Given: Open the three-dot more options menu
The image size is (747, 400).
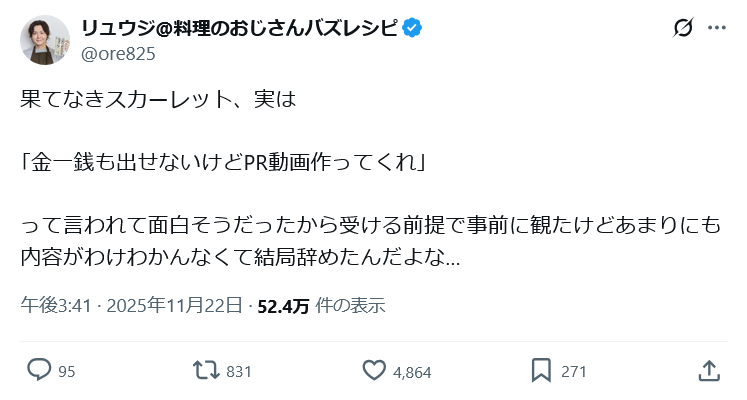Looking at the screenshot, I should pyautogui.click(x=716, y=29).
